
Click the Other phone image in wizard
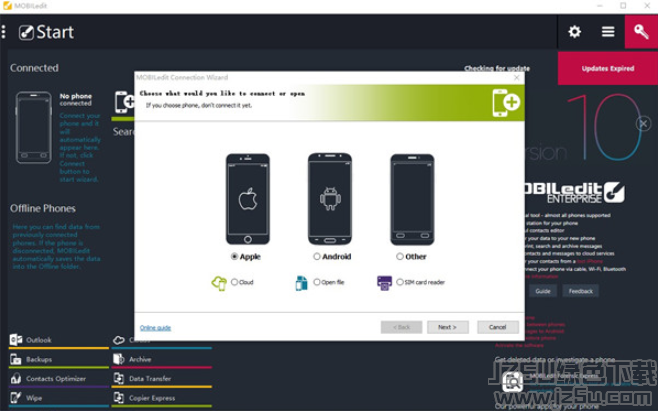pos(412,199)
